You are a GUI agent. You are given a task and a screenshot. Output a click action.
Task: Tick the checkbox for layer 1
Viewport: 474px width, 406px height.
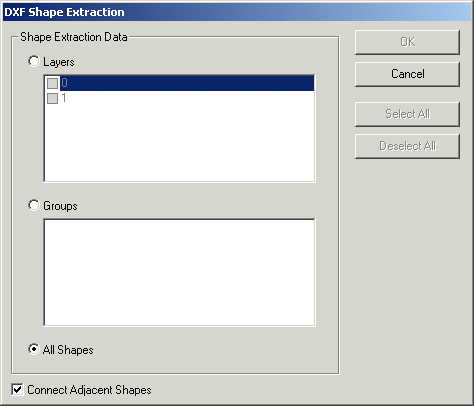coord(52,98)
